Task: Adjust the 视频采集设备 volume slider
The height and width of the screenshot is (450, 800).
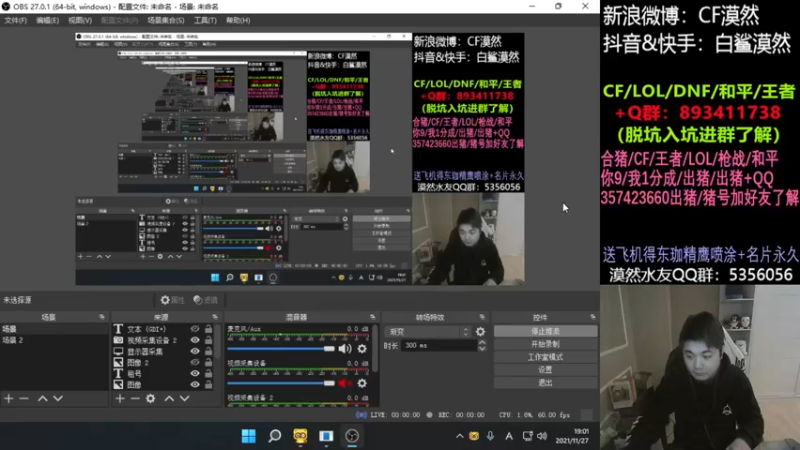Action: tap(281, 383)
